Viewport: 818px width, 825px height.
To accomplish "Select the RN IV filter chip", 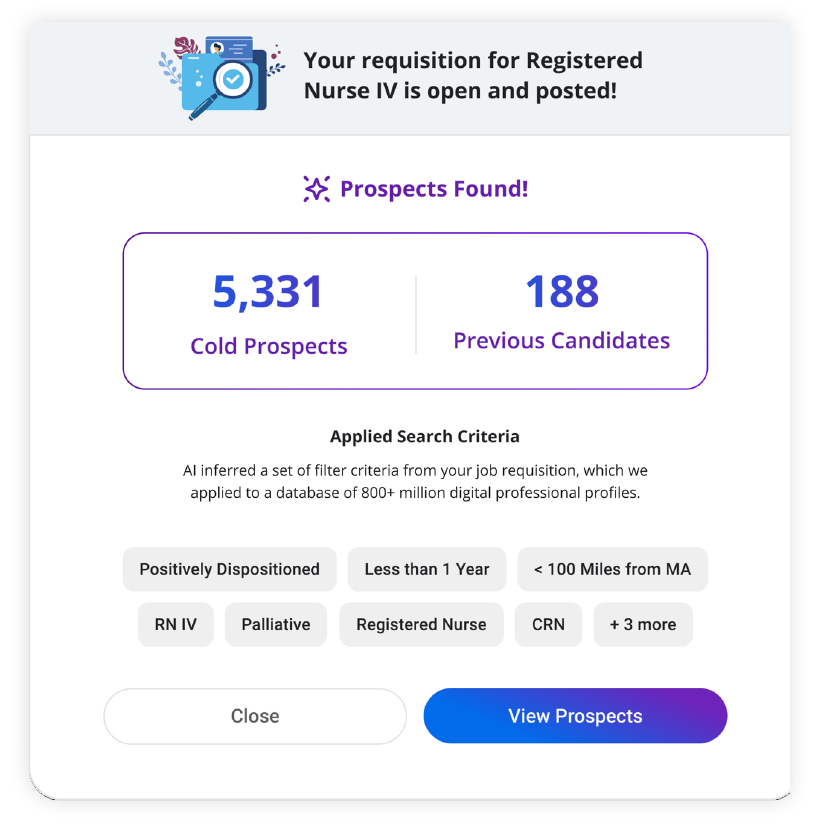I will click(x=176, y=624).
